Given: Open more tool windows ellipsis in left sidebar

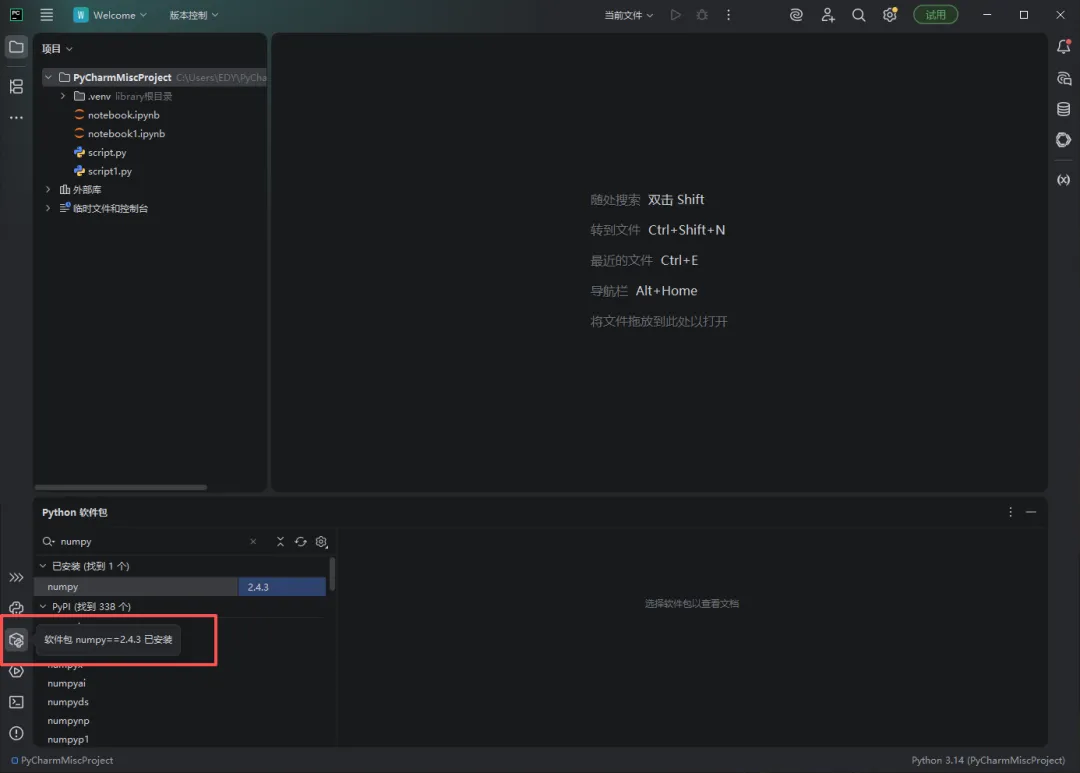Looking at the screenshot, I should coord(17,118).
